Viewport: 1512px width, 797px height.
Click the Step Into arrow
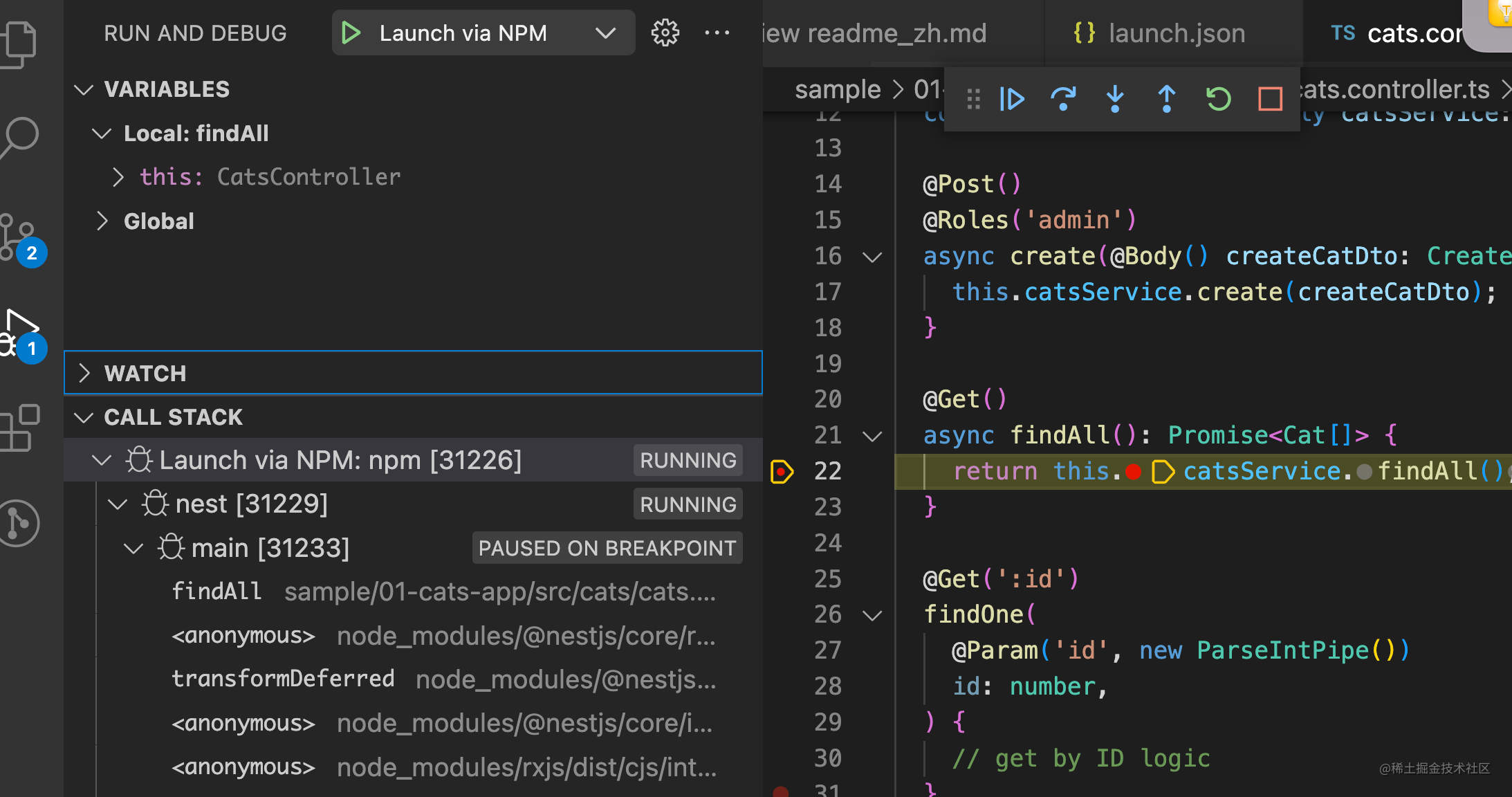[1115, 99]
